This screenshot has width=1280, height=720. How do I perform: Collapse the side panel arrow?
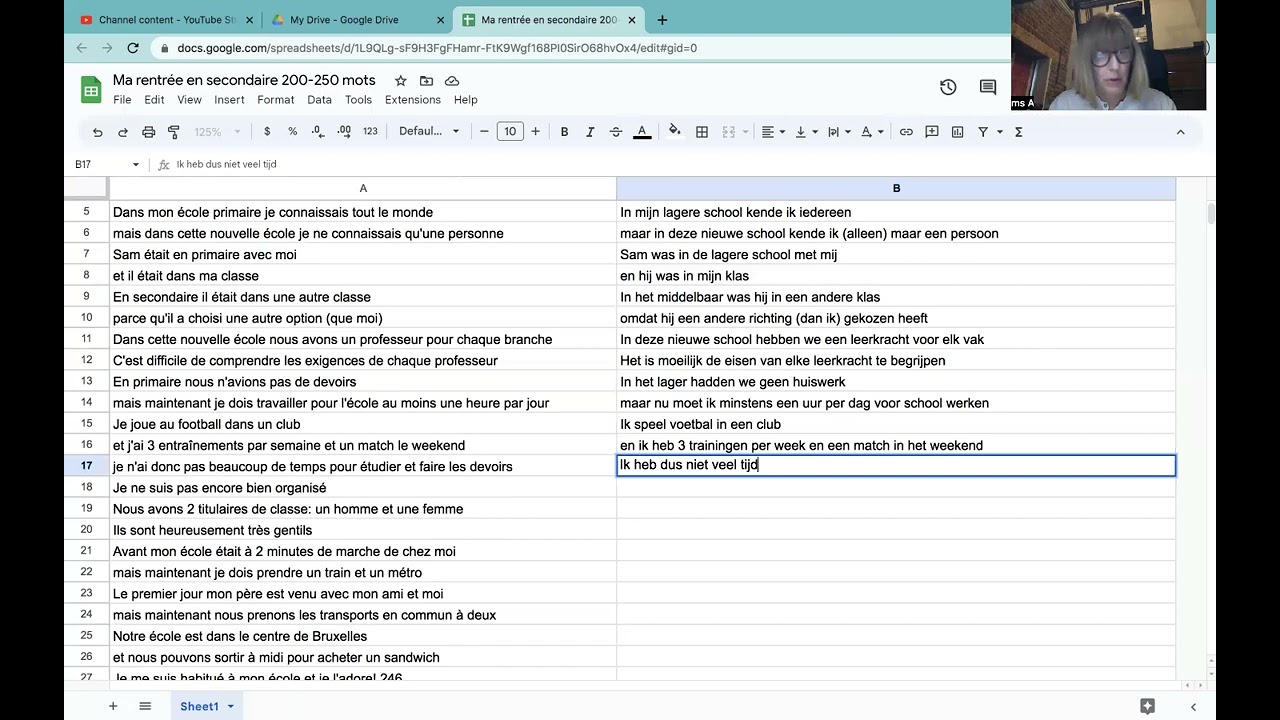[x=1193, y=706]
